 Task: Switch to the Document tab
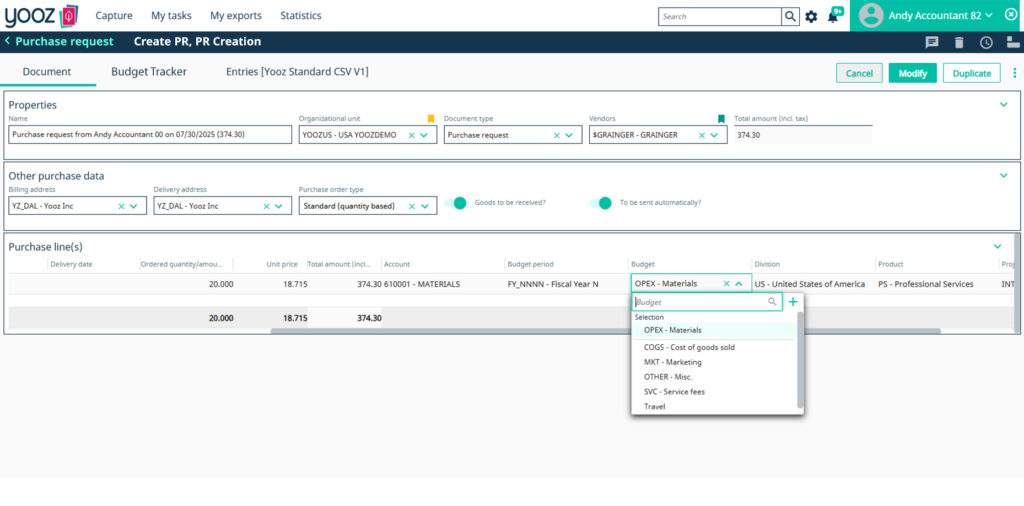(x=47, y=72)
